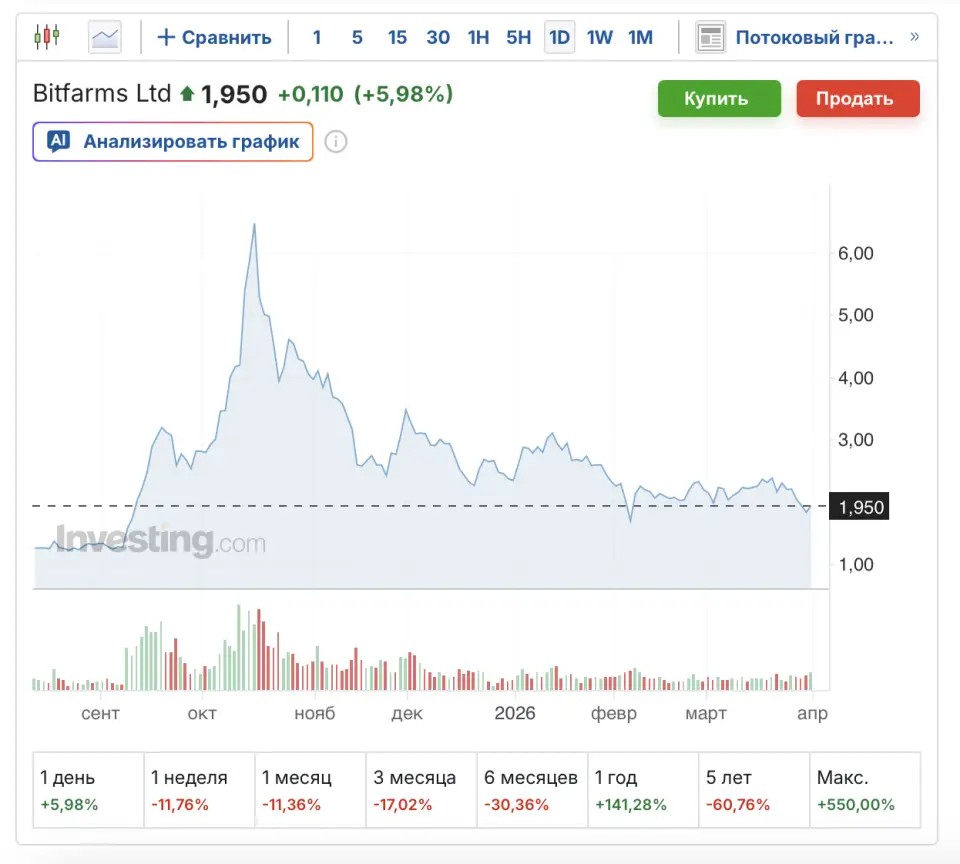
Task: Click the сент date axis label
Action: coord(100,713)
